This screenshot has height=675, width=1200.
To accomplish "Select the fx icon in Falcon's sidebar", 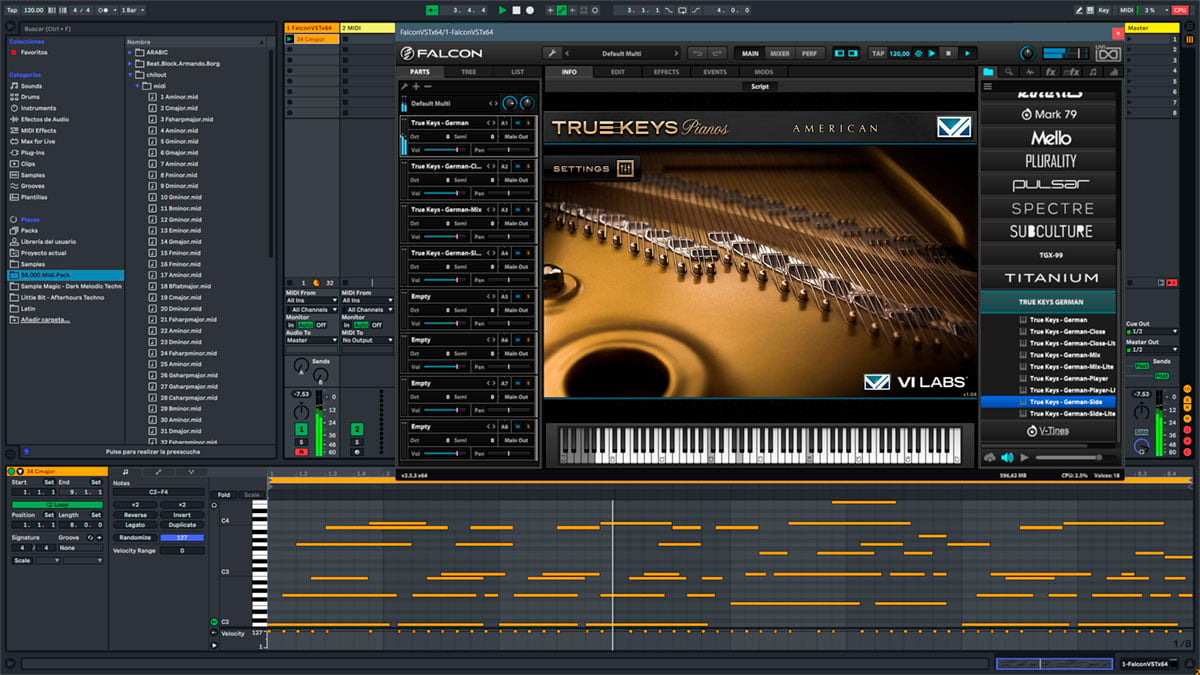I will [1050, 73].
